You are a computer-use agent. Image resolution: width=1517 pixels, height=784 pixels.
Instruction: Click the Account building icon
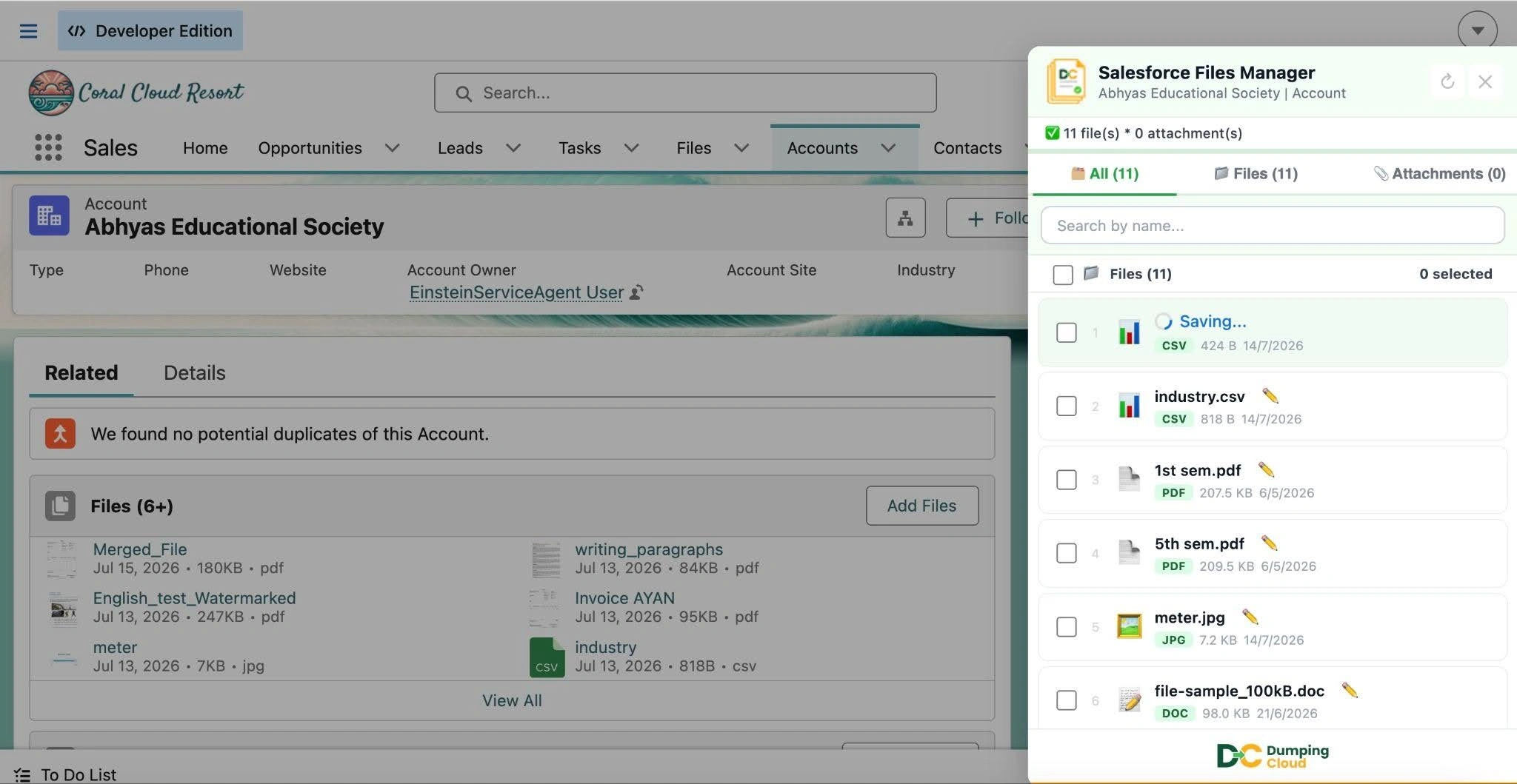pos(49,215)
